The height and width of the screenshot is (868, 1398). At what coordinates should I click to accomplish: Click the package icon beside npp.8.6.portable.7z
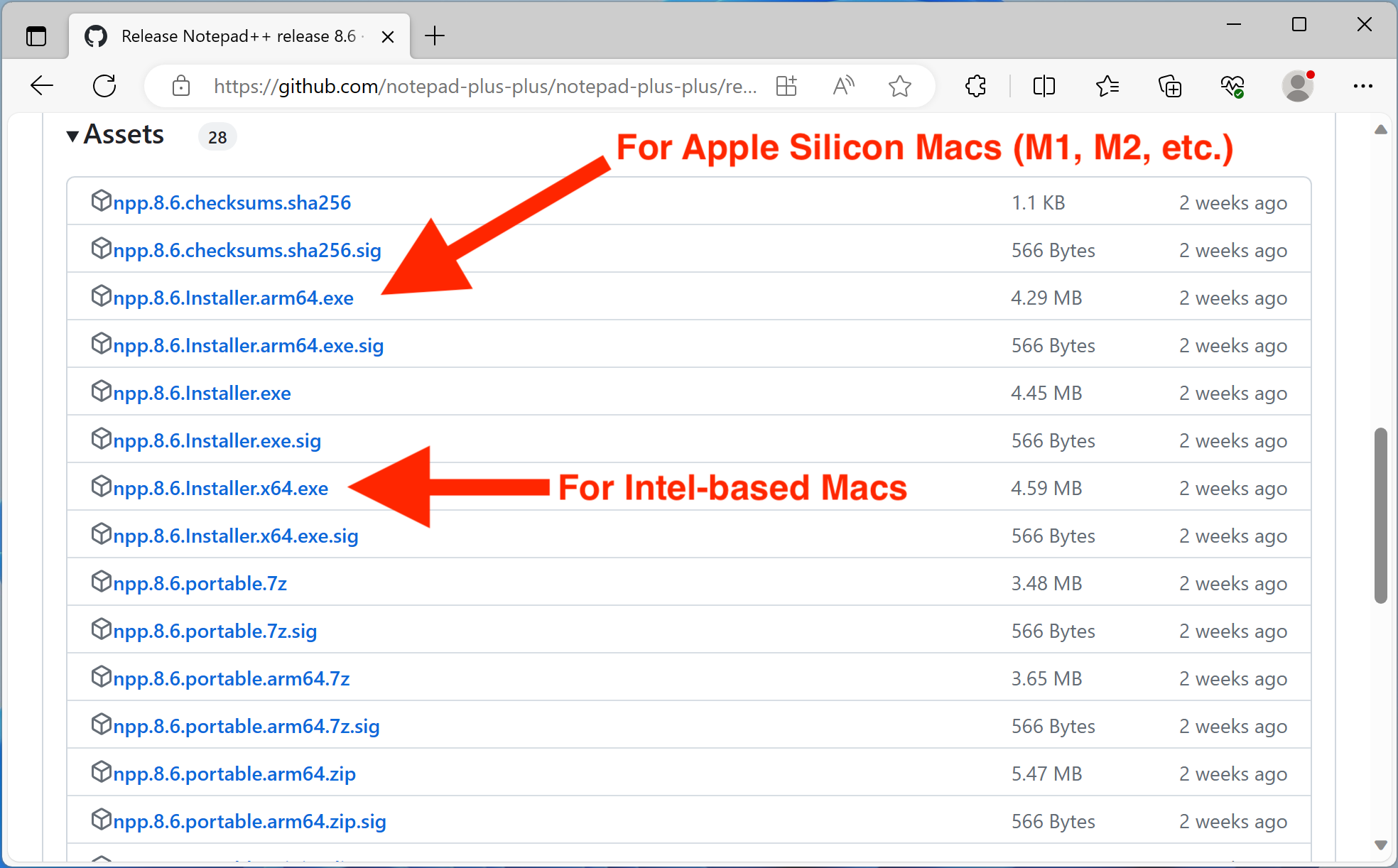pyautogui.click(x=102, y=582)
